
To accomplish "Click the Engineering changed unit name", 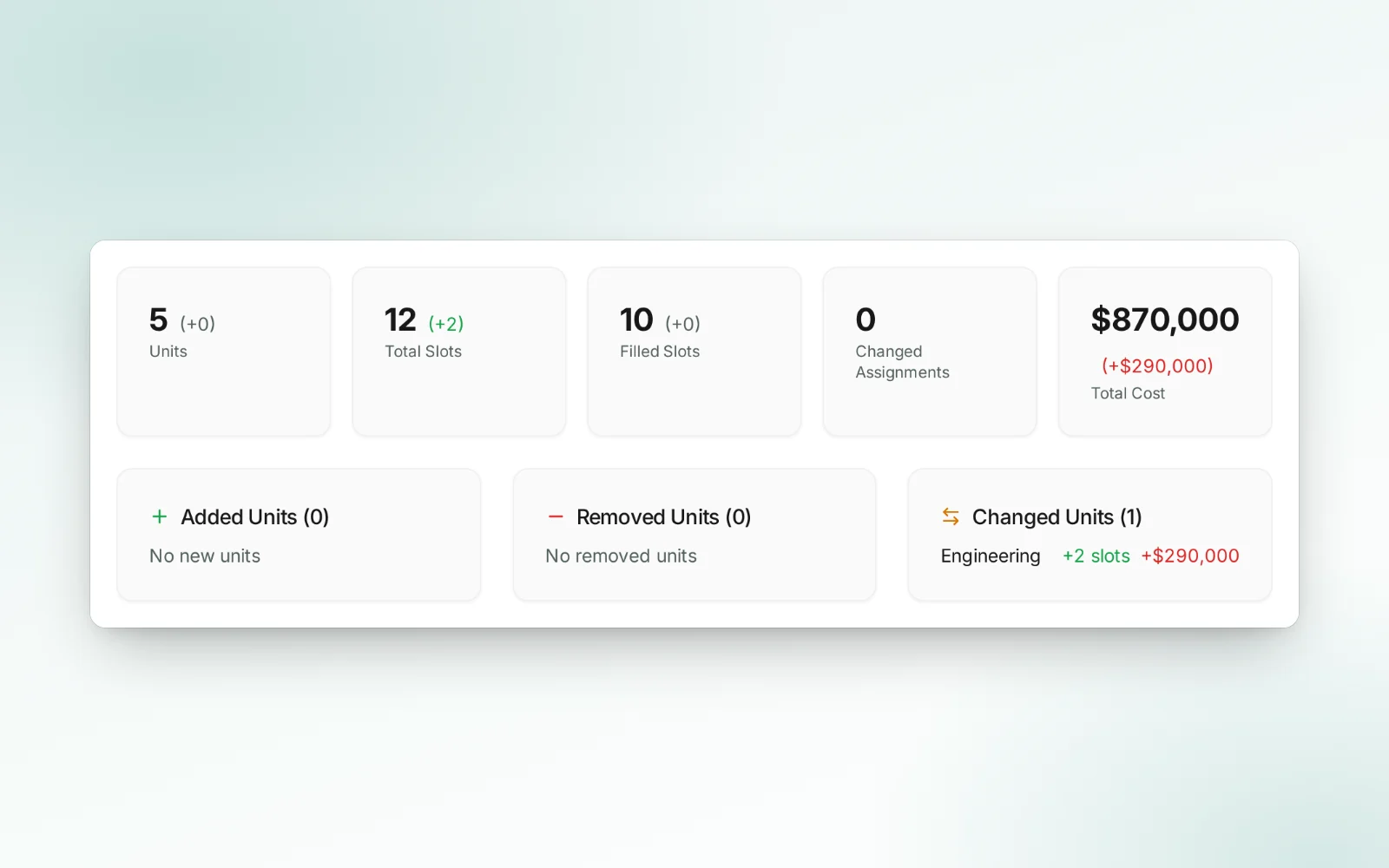I will [991, 556].
